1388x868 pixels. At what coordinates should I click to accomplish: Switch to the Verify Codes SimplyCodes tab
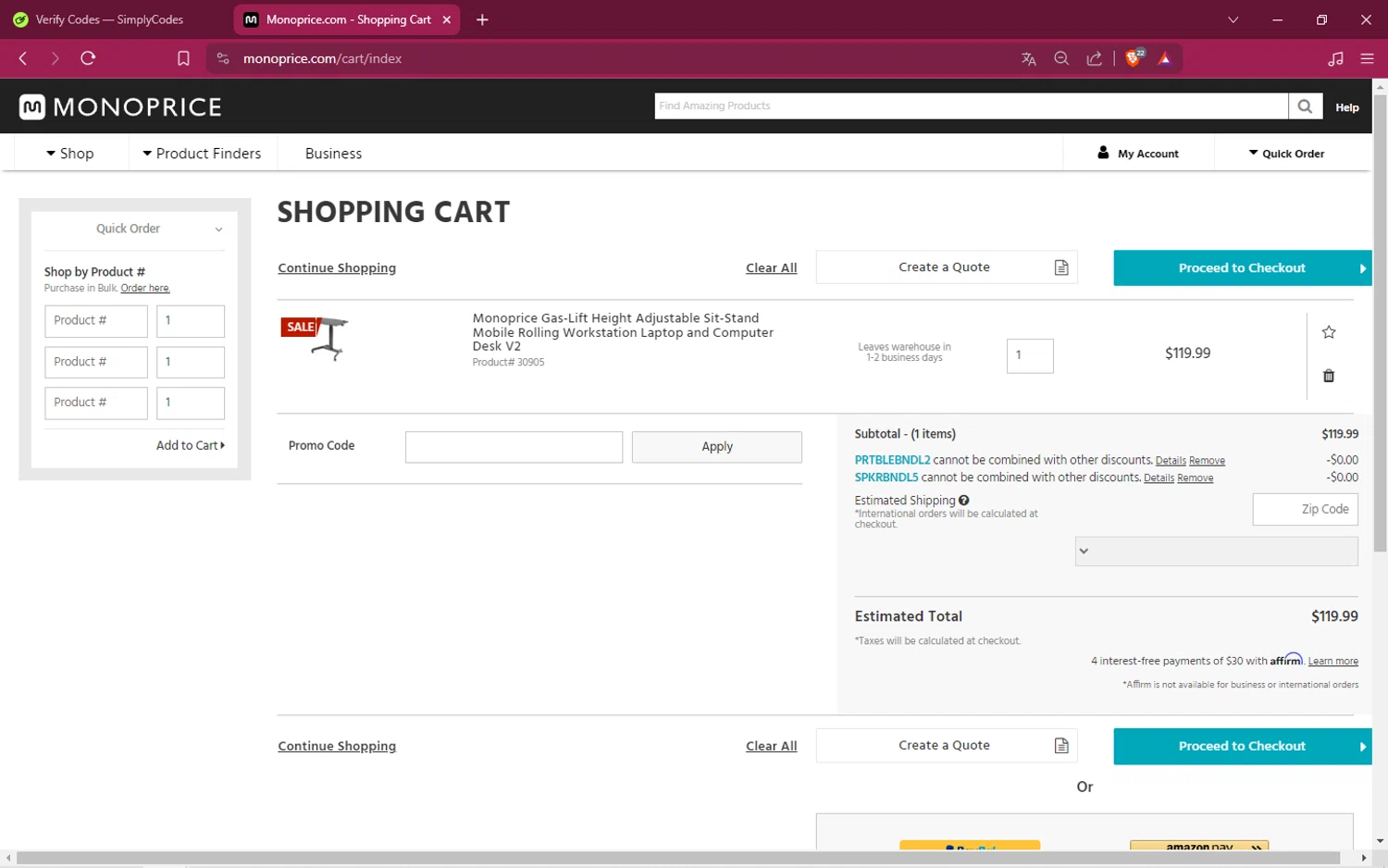109,19
